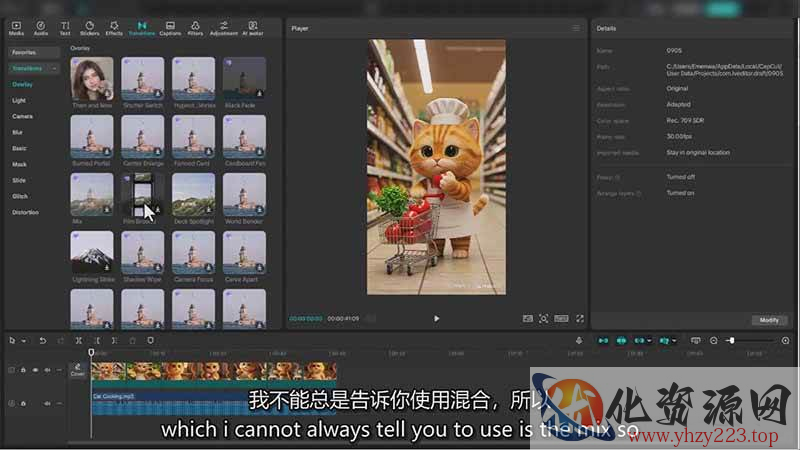This screenshot has width=800, height=450.
Task: Click the timeline preview axis icon
Action: click(x=695, y=340)
